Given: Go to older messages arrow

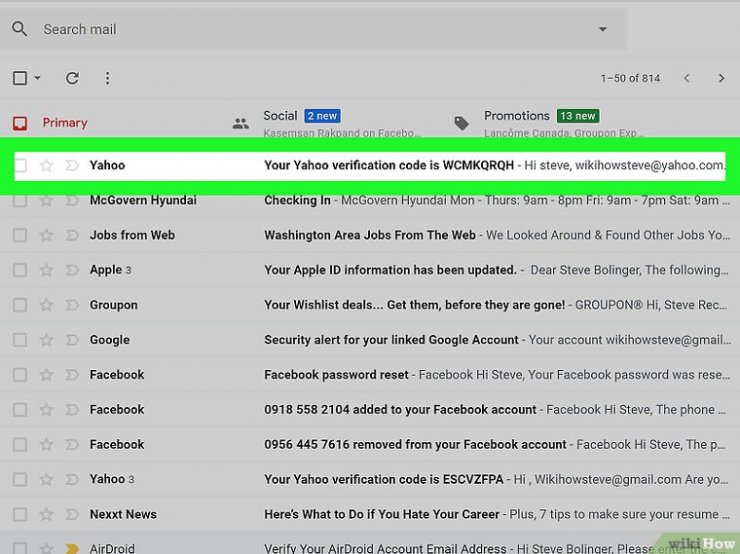Looking at the screenshot, I should 721,78.
